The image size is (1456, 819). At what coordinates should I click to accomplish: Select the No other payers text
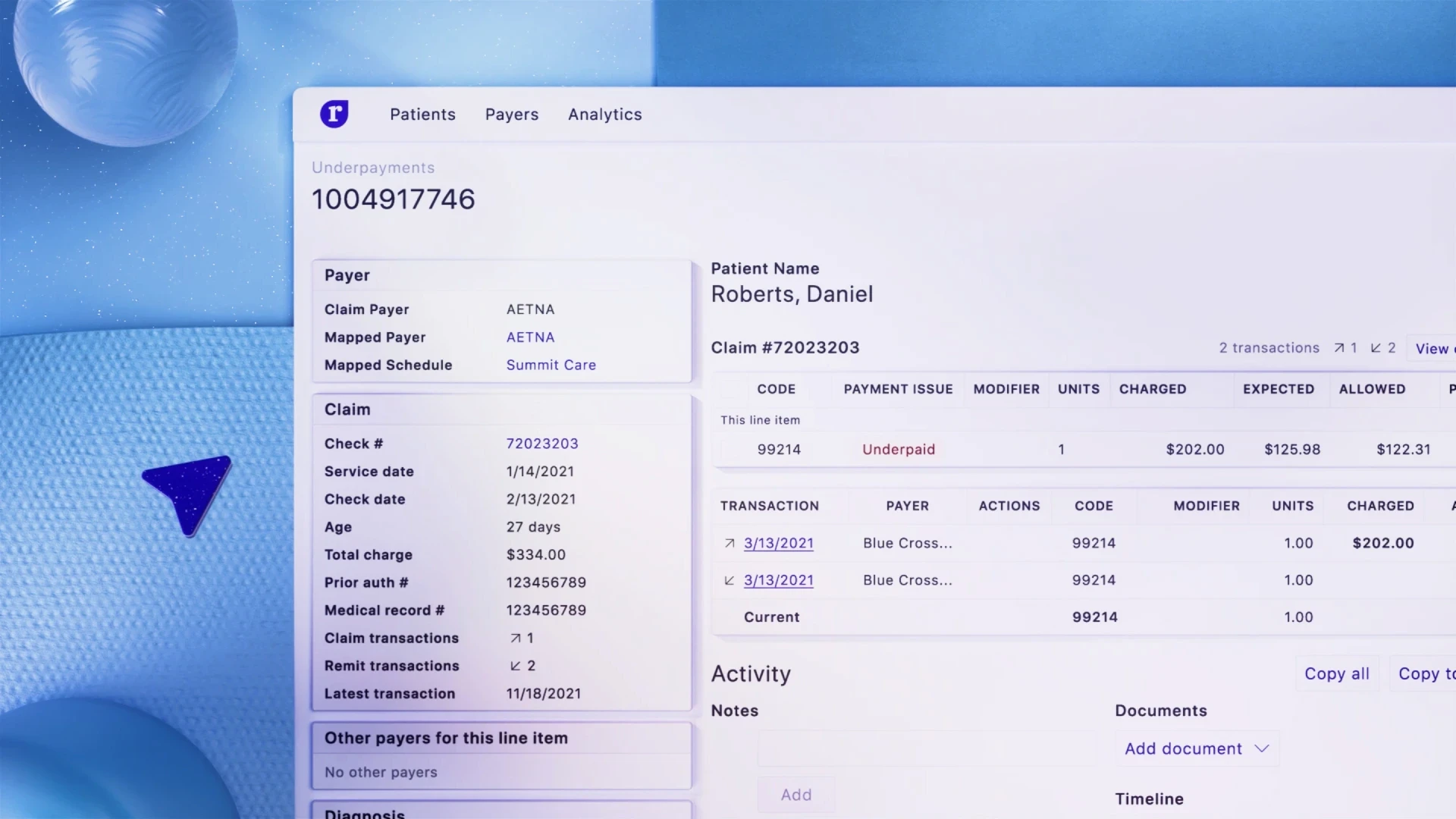coord(381,772)
